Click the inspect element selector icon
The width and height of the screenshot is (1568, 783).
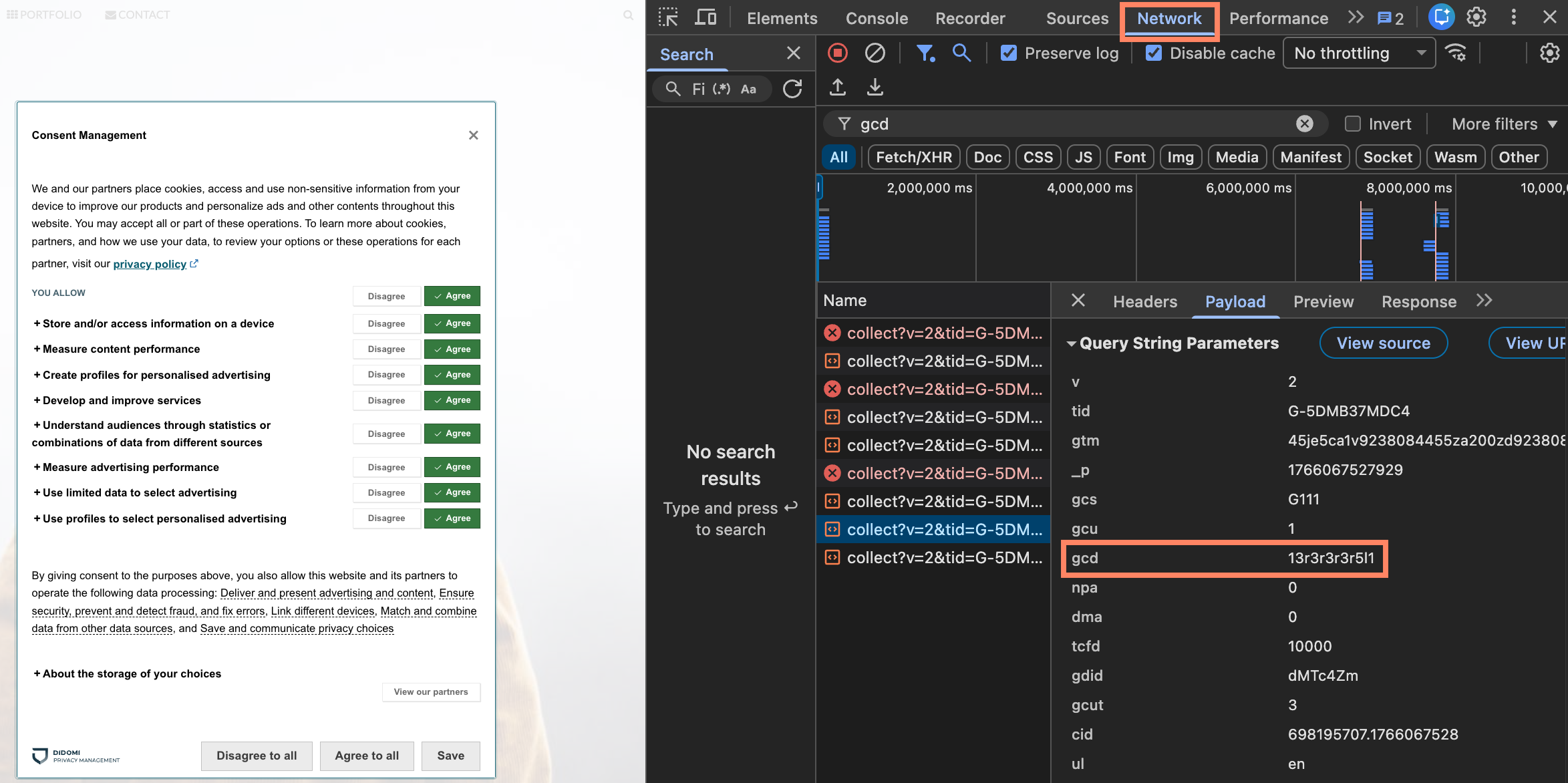tap(667, 17)
